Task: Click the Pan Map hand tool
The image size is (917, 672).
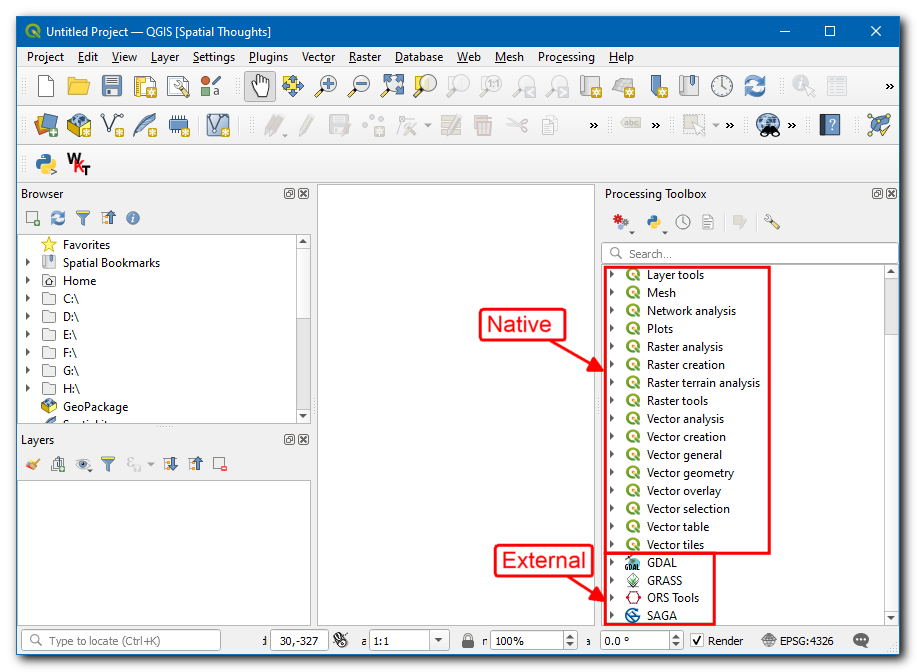Action: (x=260, y=87)
